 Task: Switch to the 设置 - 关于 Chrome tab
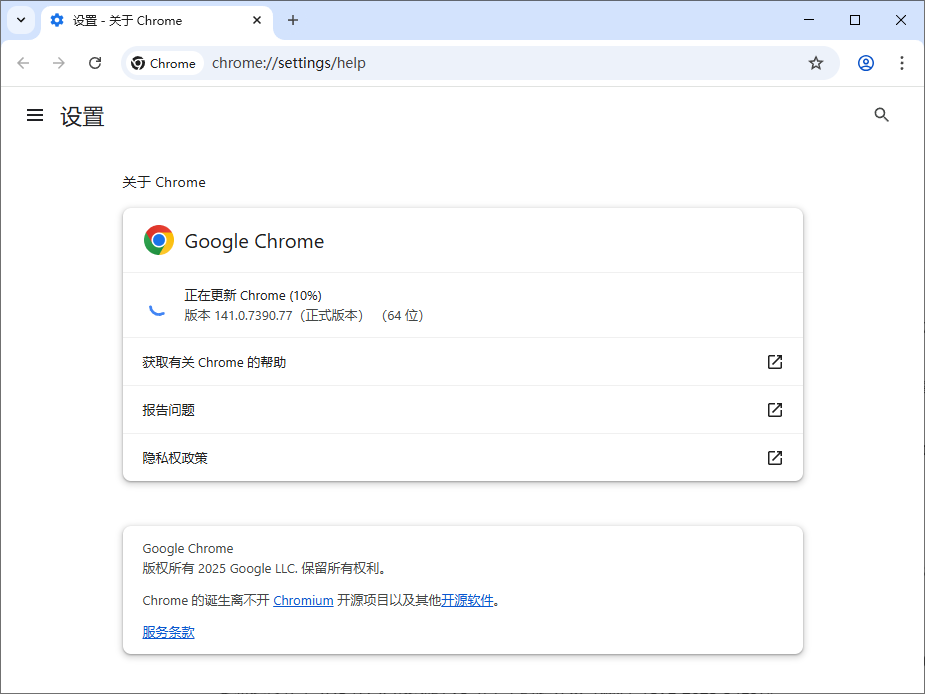point(140,20)
